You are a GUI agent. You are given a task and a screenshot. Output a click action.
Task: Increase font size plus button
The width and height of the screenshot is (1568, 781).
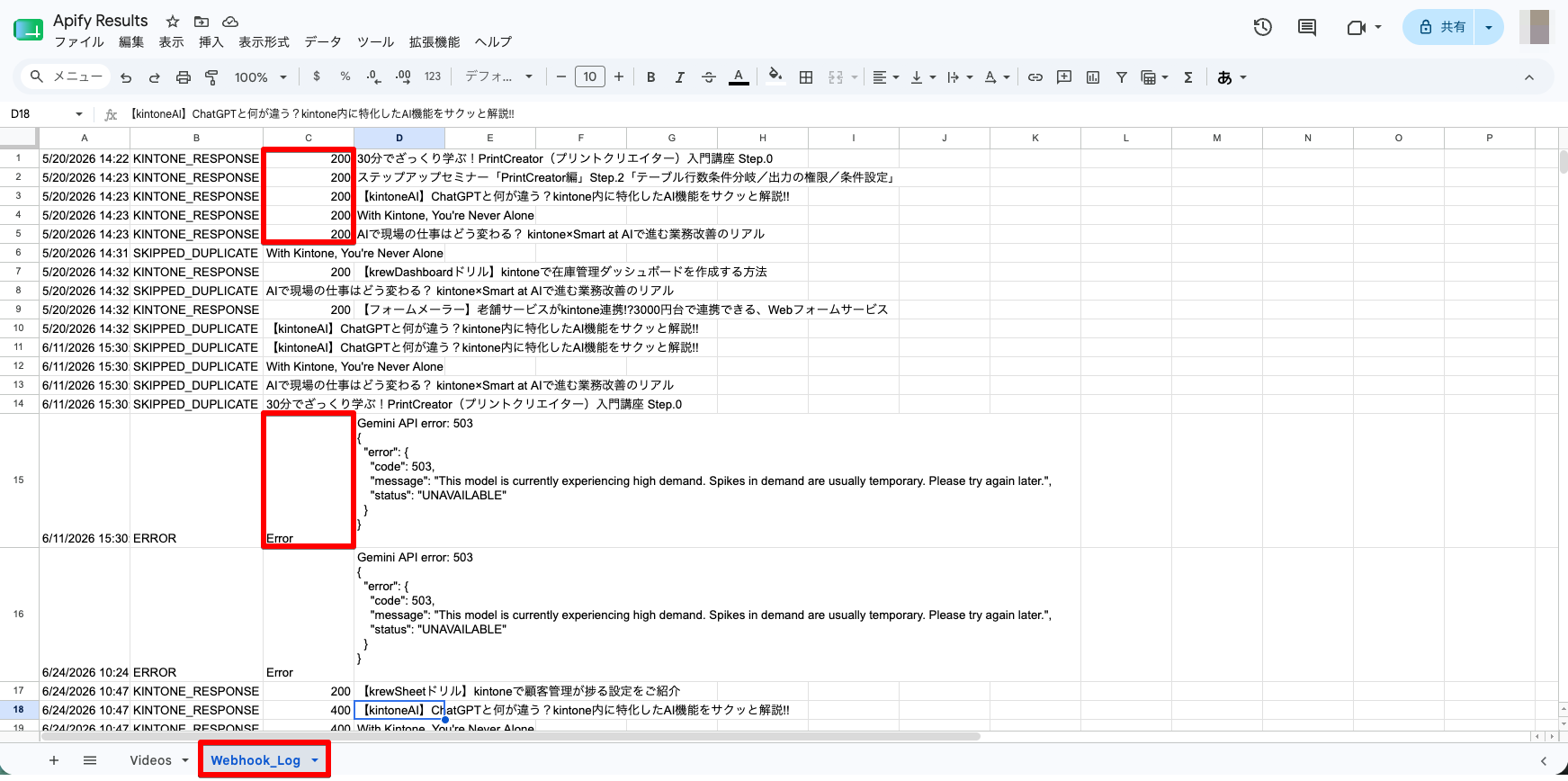619,77
